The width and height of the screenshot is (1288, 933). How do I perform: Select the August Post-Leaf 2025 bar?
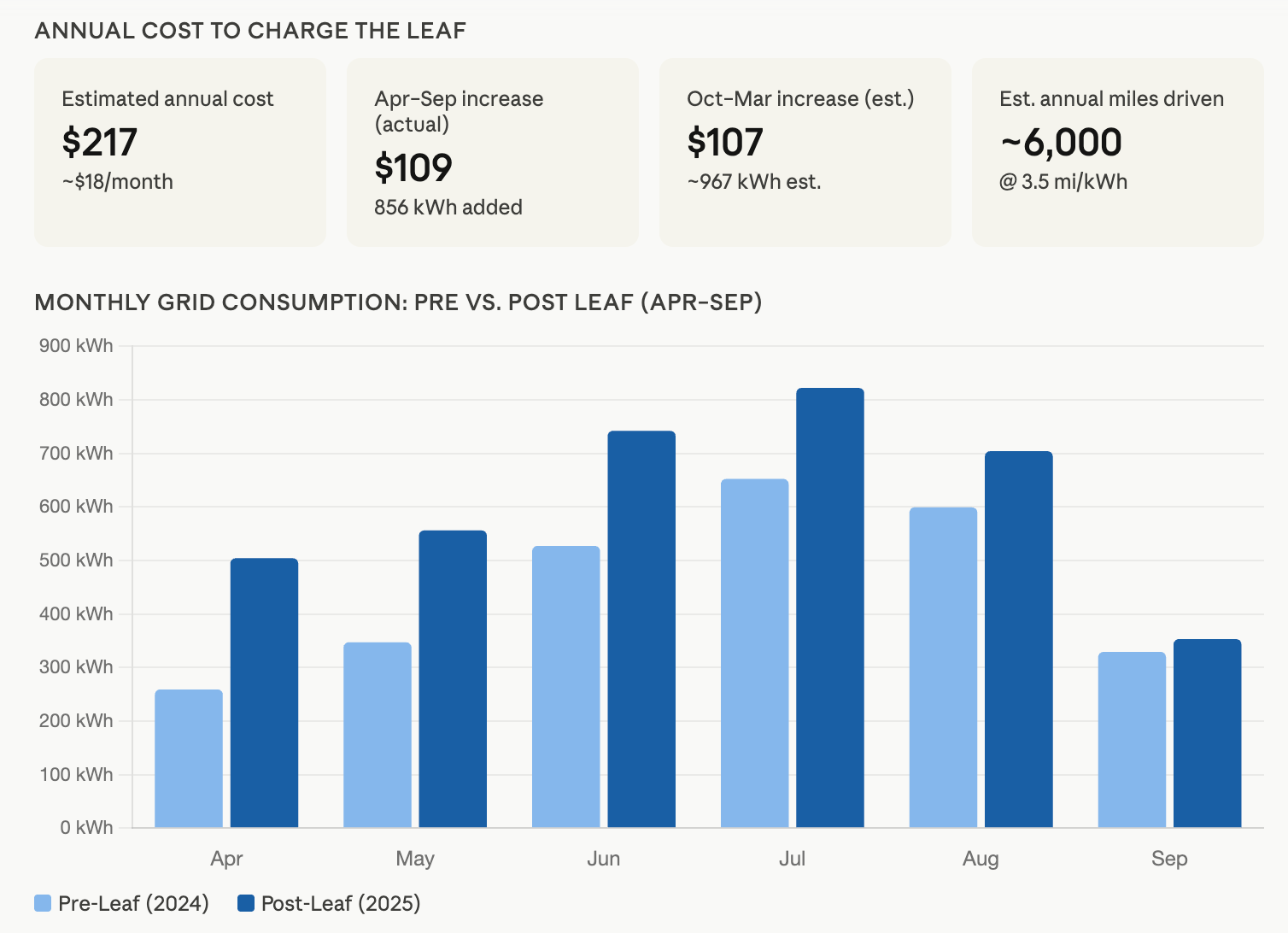[x=1018, y=639]
